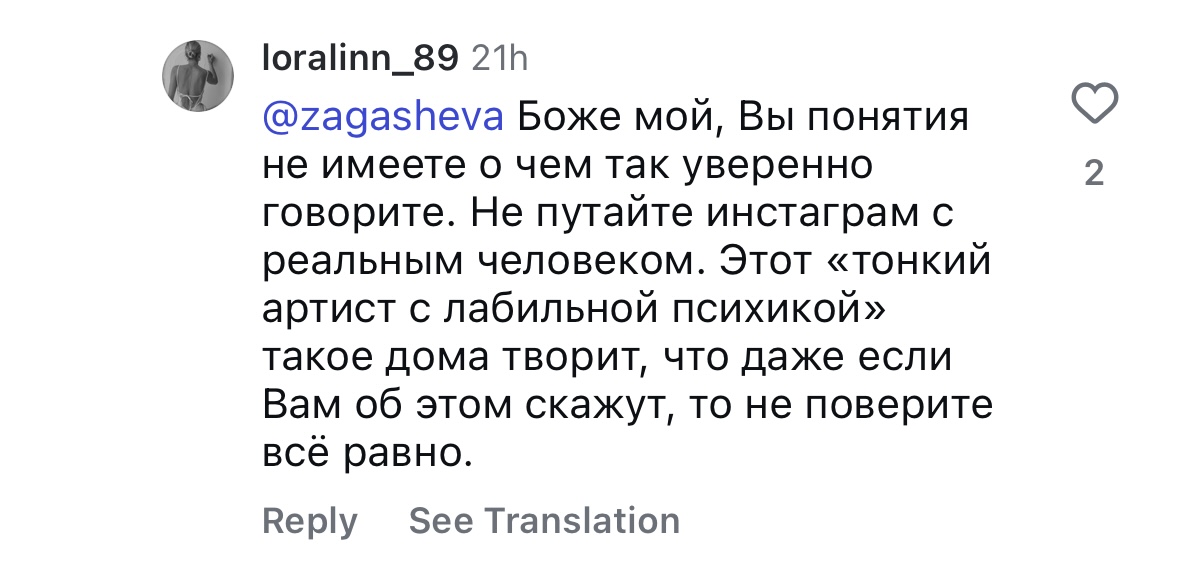Reply to loralinn_89's comment

(x=310, y=521)
